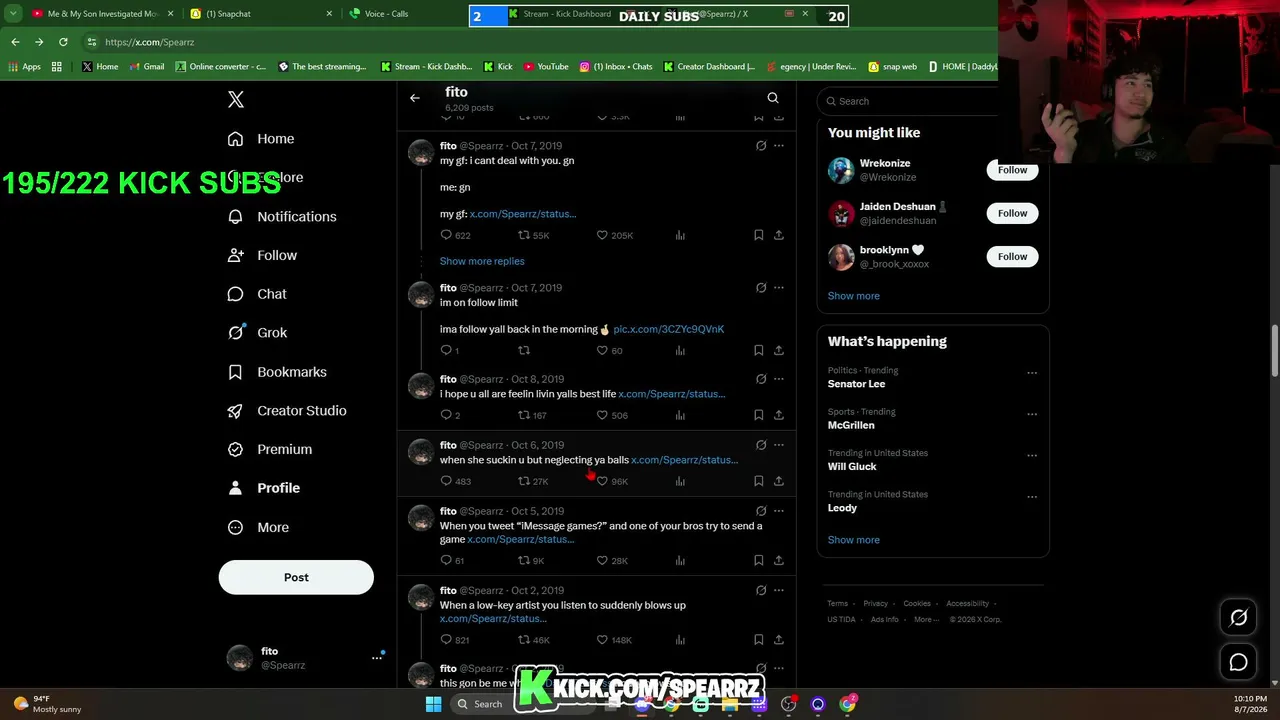
Task: View analytics for the "my gf" post
Action: (x=680, y=235)
